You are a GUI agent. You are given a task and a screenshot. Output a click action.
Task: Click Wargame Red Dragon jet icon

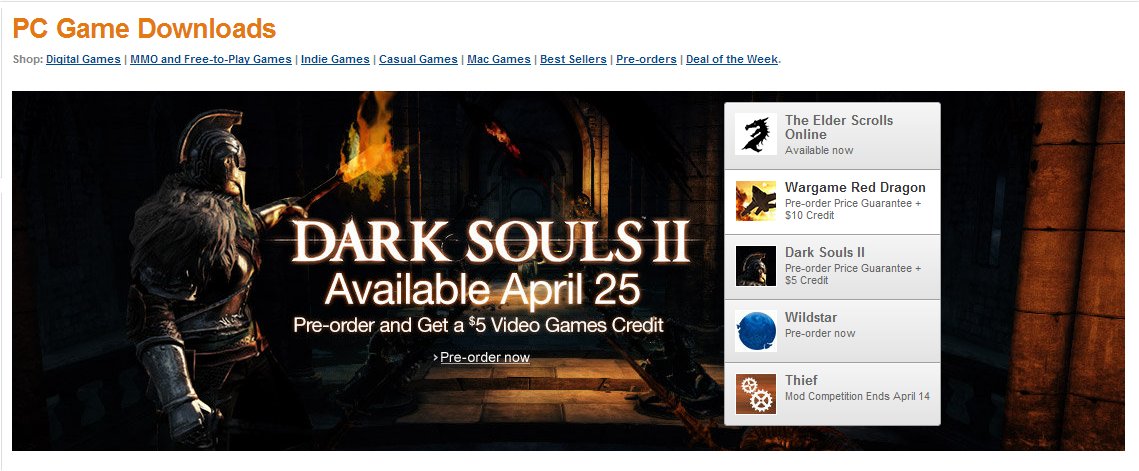(755, 201)
